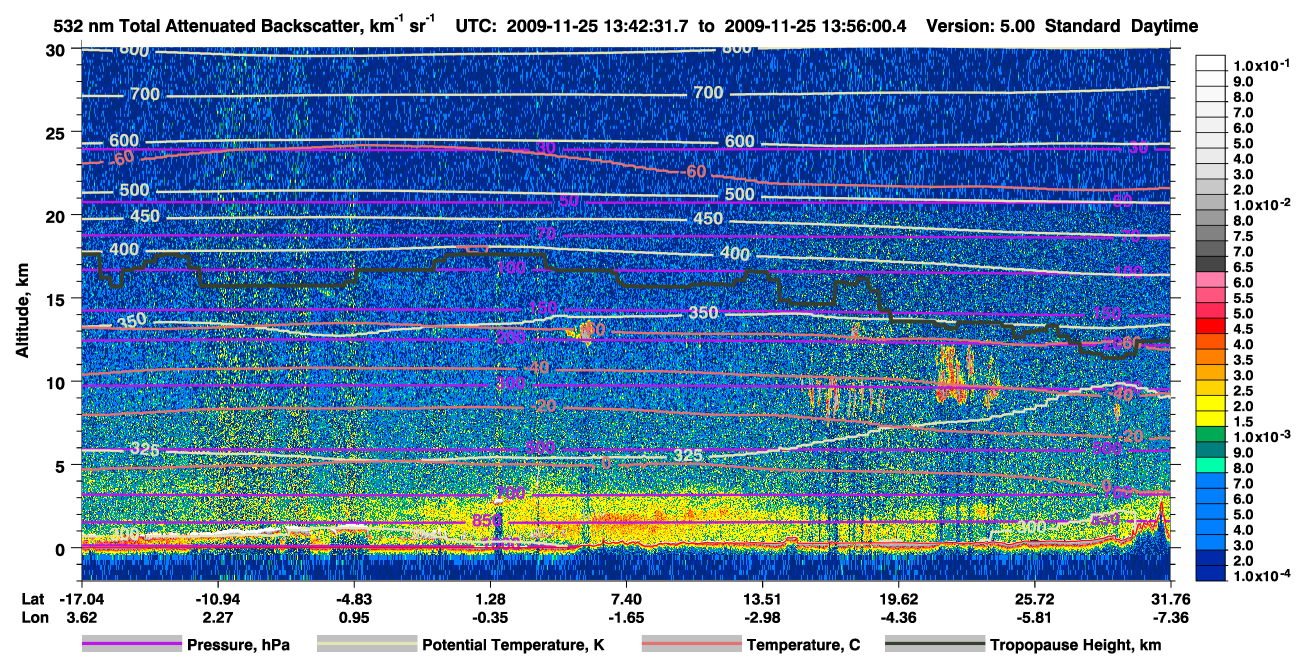Click the 'Potential Temperature, K' legend label
Viewport: 1300px width, 667px height.
coord(514,645)
